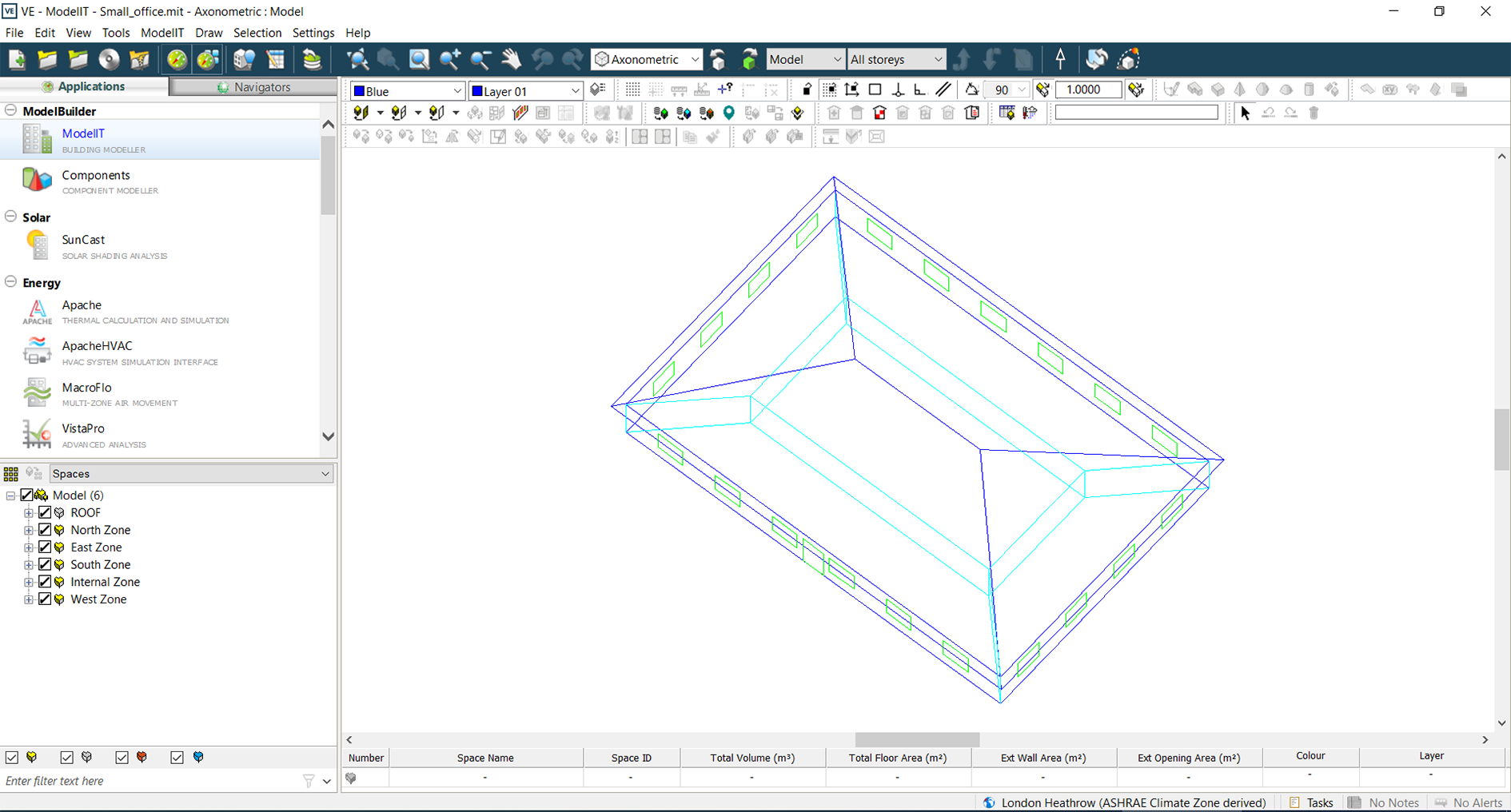1511x812 pixels.
Task: Click the north arrow icon
Action: coord(1060,59)
